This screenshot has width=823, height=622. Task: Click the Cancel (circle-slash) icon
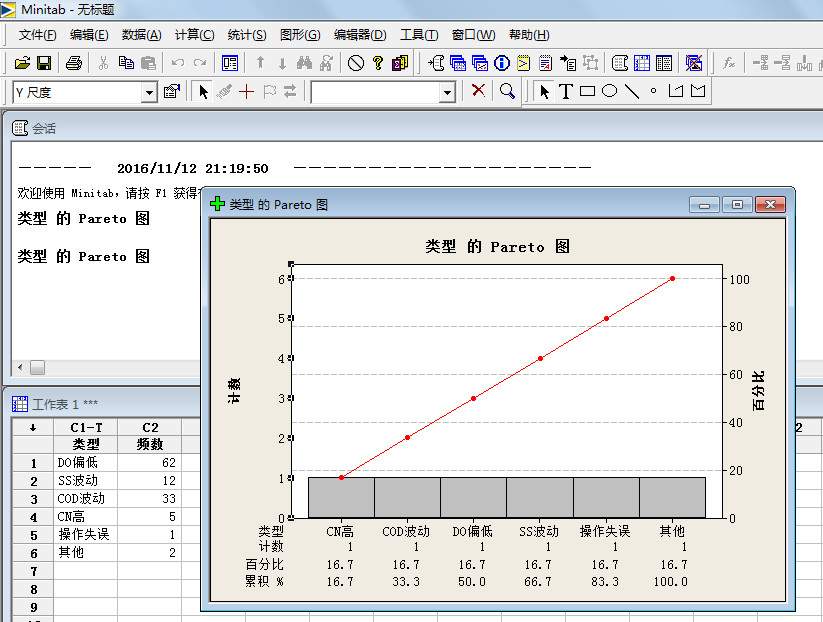point(356,64)
